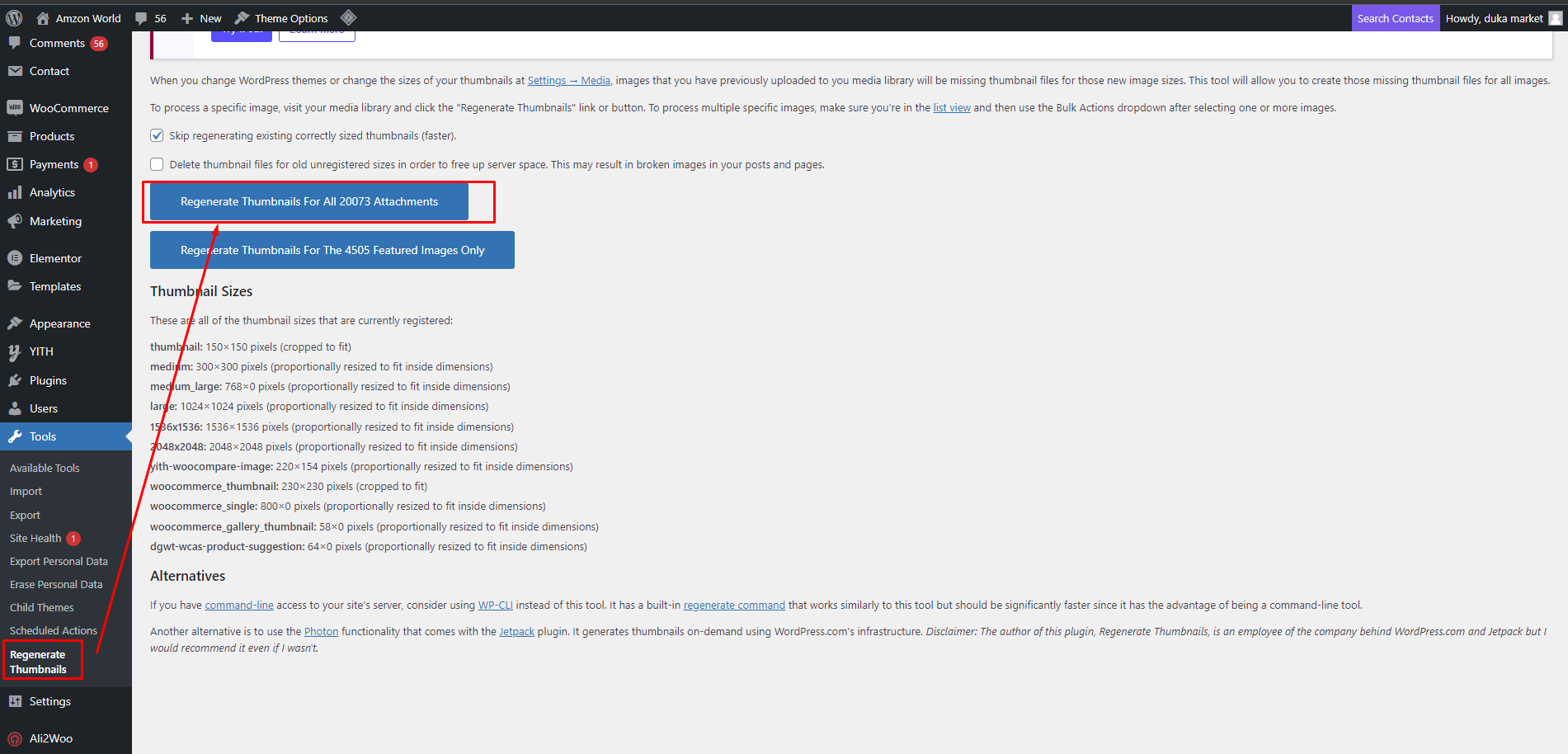
Task: Click the YITH logo icon
Action: pyautogui.click(x=15, y=352)
